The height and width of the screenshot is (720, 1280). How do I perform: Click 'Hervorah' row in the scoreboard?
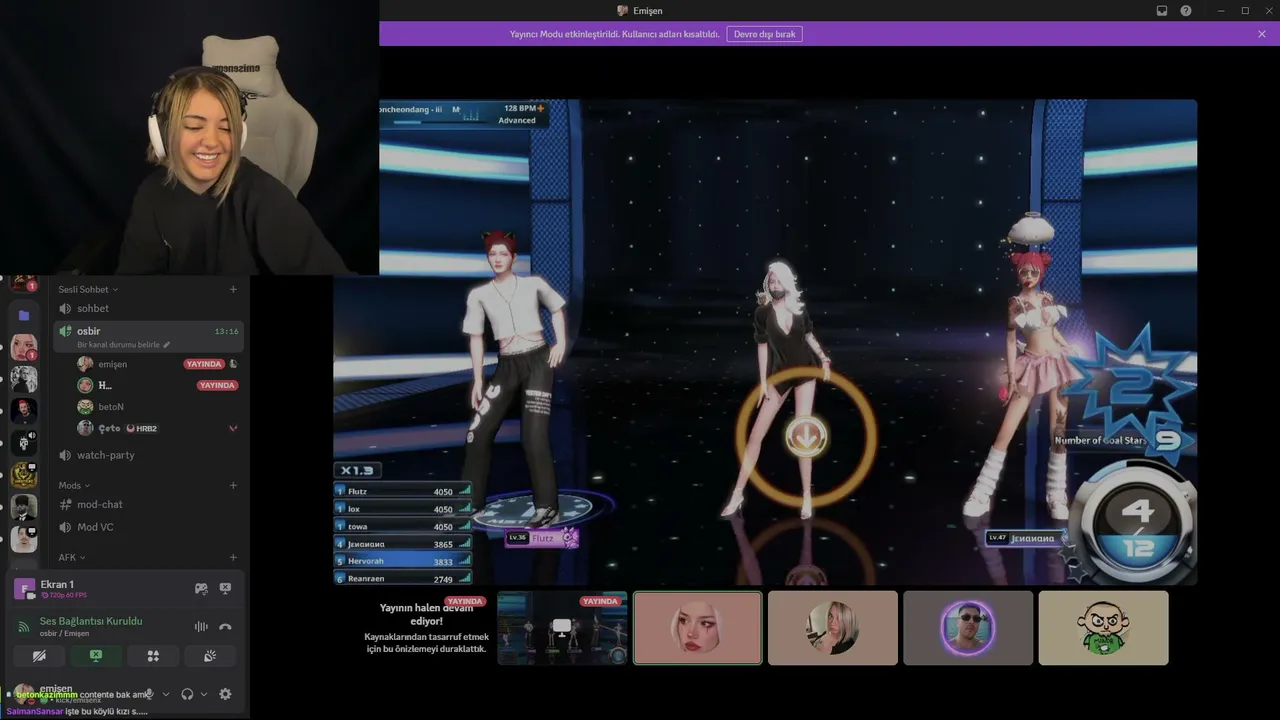[403, 561]
